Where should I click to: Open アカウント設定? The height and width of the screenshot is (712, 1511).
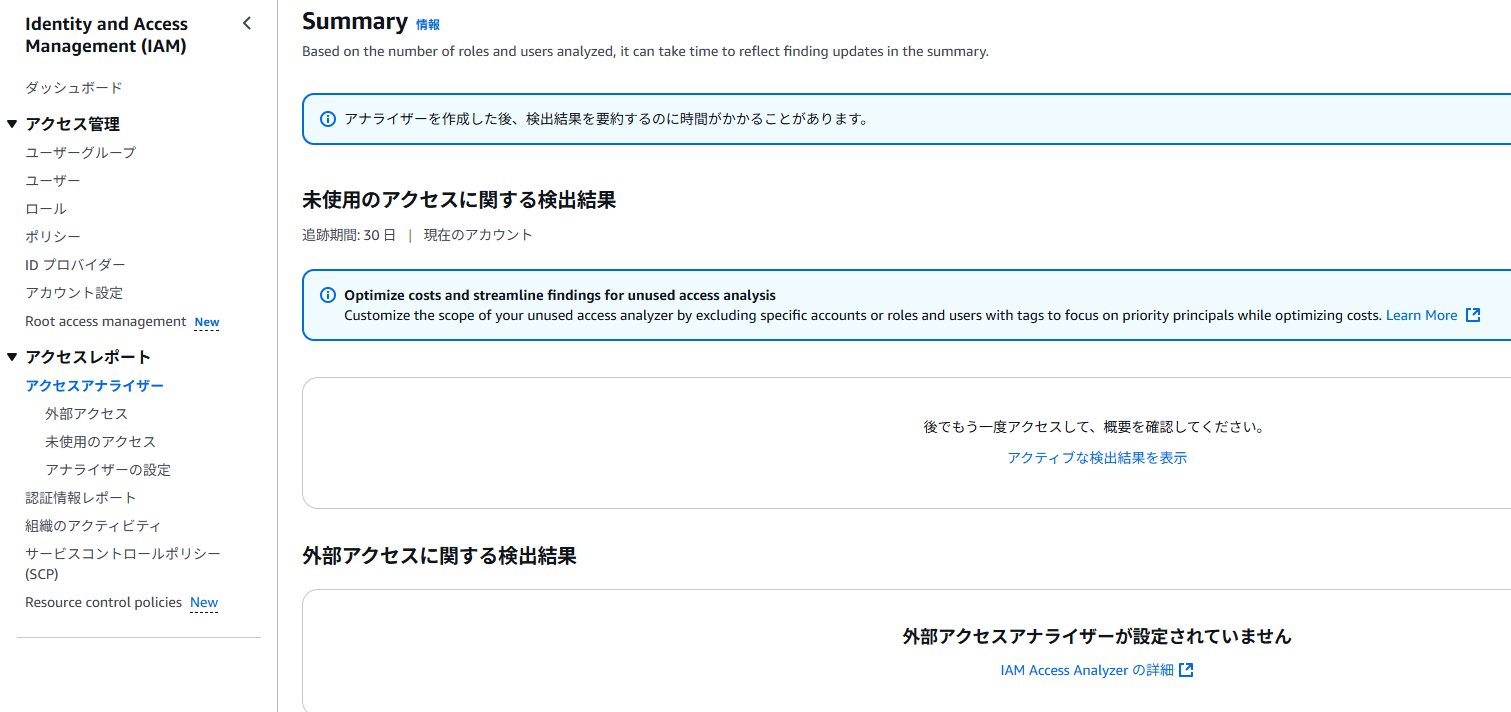tap(74, 292)
